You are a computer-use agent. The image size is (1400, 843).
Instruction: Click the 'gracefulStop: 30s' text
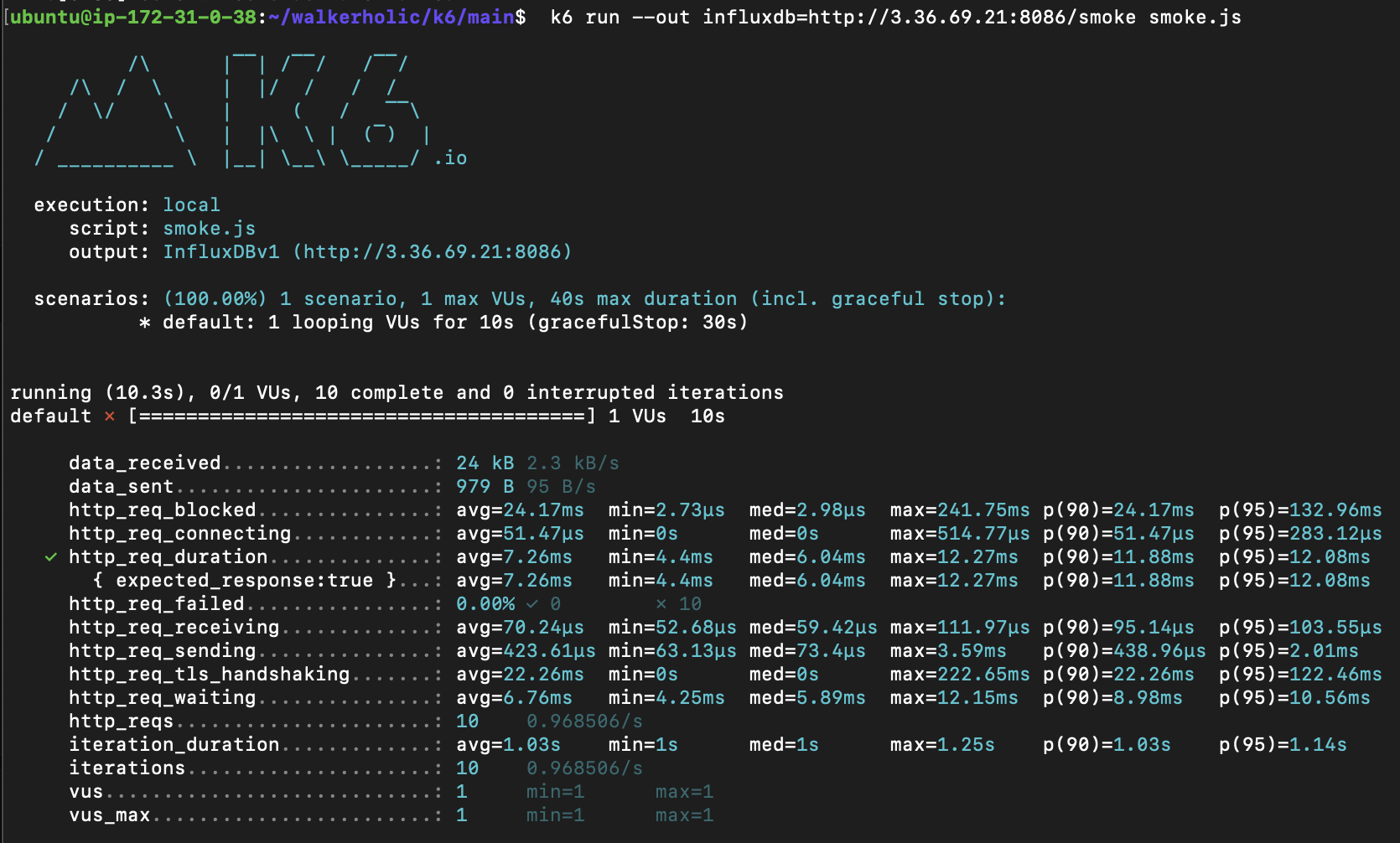(x=636, y=323)
